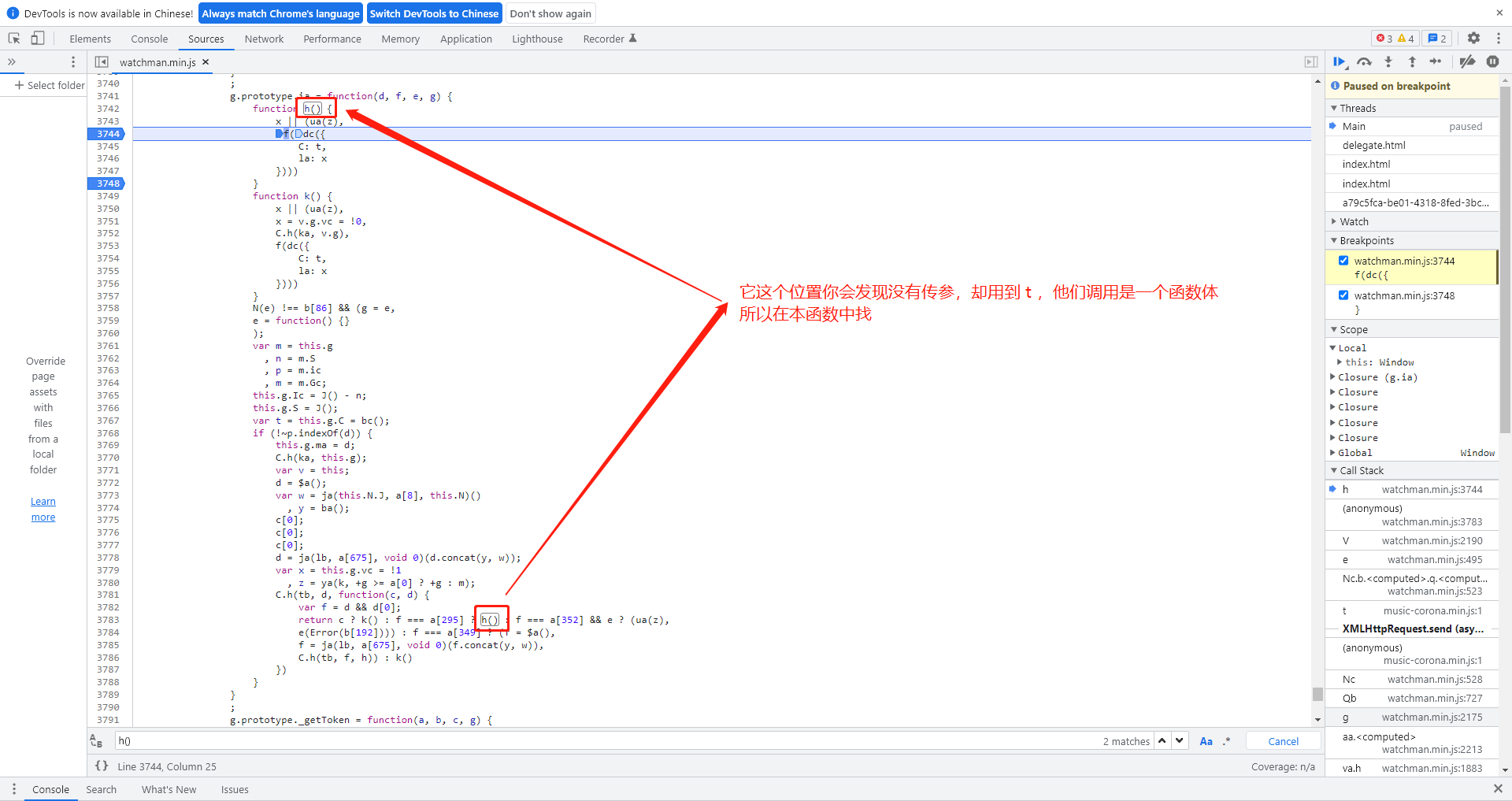Switch to the Network tab

(x=264, y=39)
